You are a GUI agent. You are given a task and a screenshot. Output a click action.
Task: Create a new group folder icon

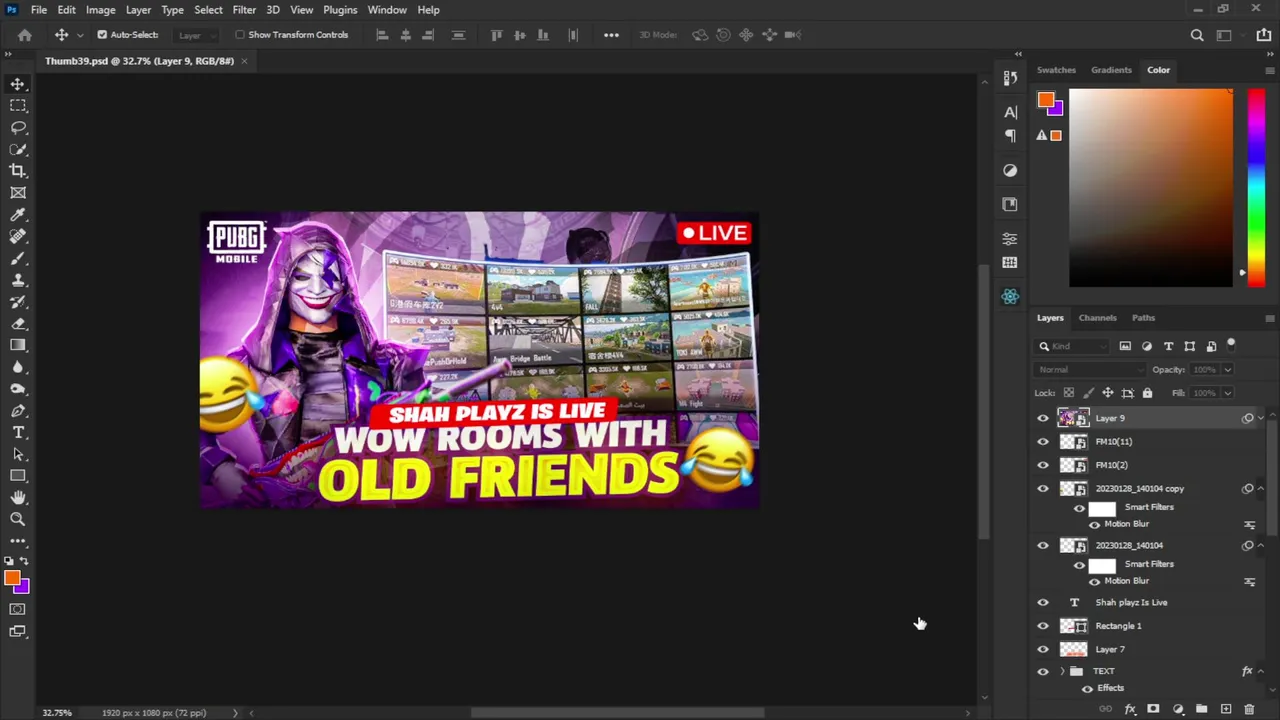tap(1202, 709)
